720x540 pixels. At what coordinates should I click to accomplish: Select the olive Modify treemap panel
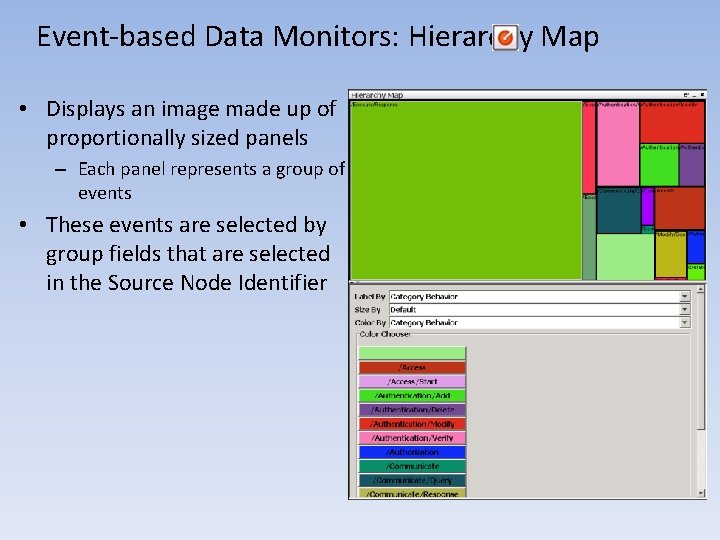pos(670,254)
